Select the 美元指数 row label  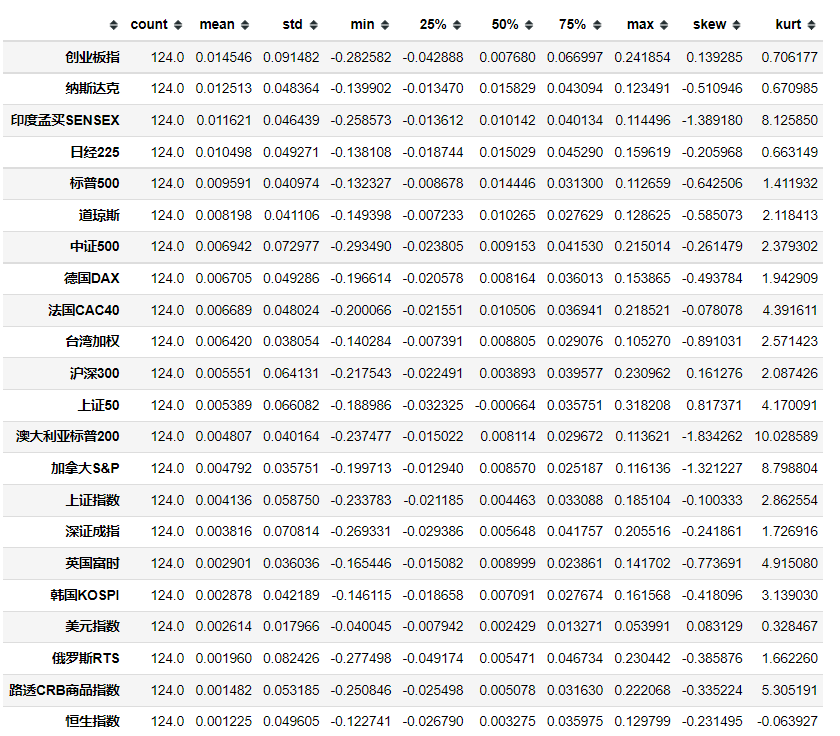(x=92, y=627)
